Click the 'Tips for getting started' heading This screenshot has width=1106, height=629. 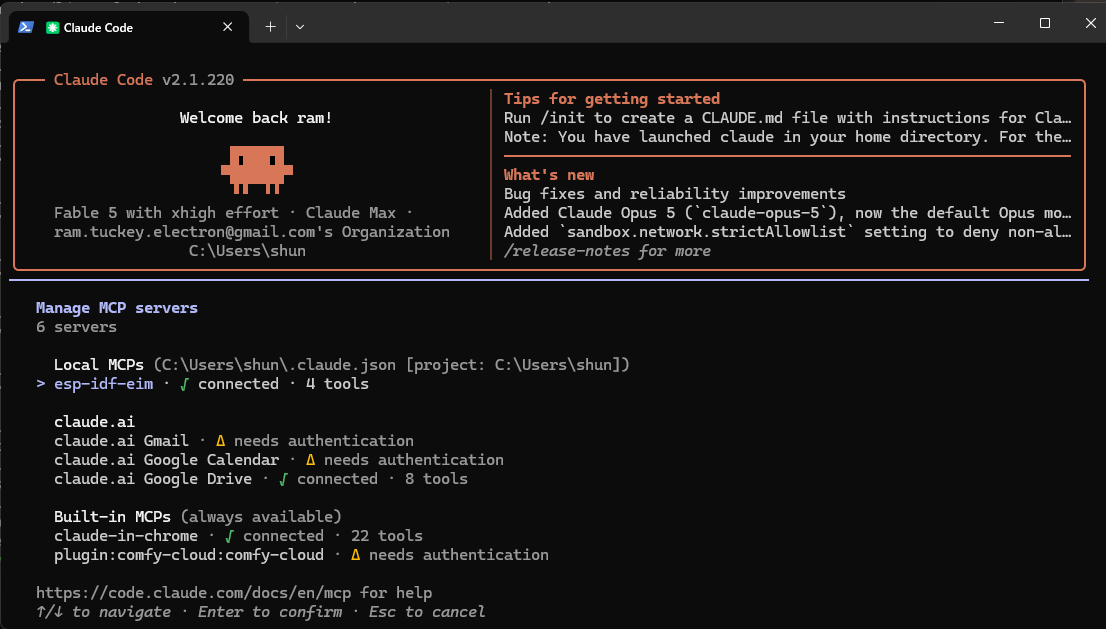(x=612, y=99)
